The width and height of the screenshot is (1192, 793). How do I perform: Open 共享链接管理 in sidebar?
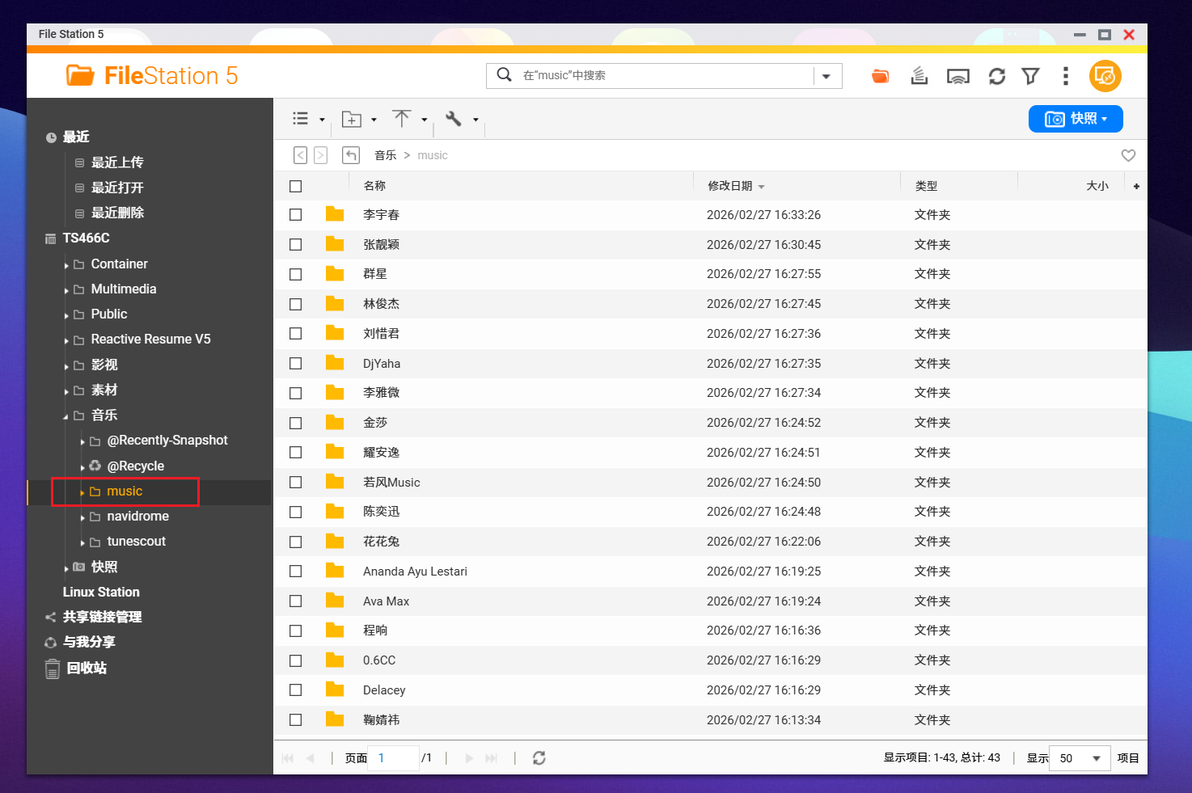coord(102,617)
